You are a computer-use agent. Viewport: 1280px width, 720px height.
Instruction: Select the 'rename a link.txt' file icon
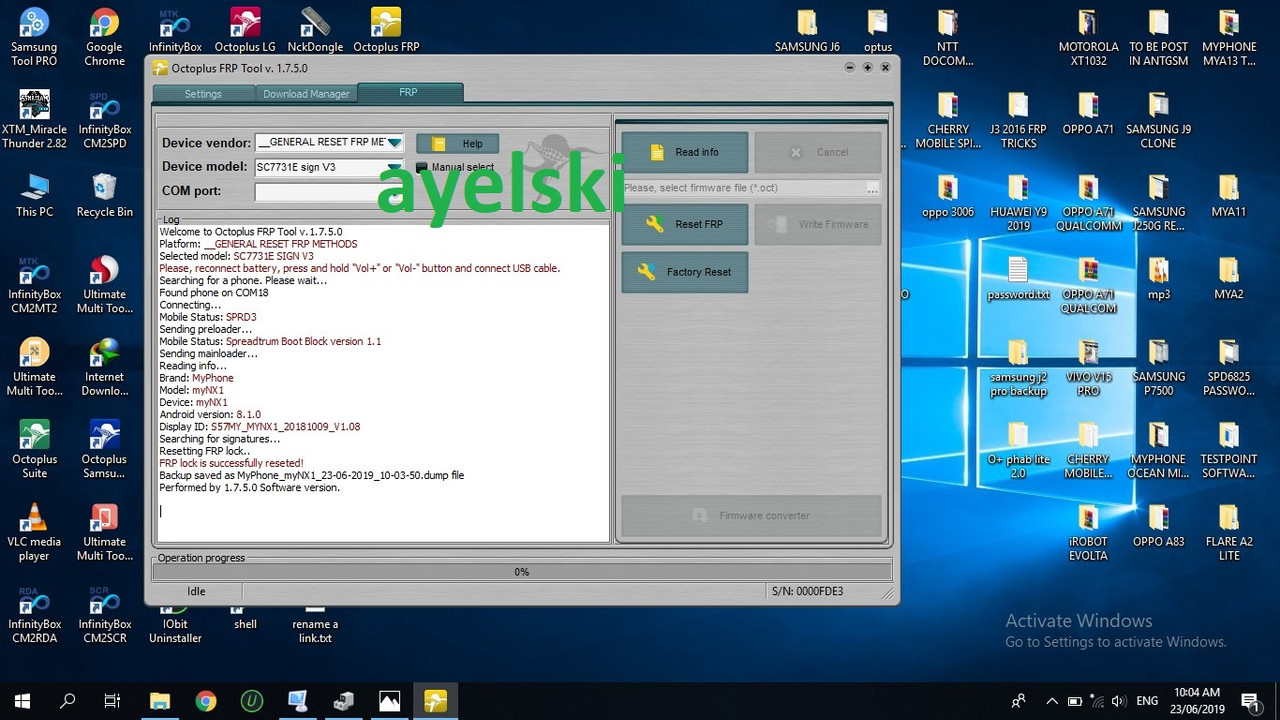point(315,625)
